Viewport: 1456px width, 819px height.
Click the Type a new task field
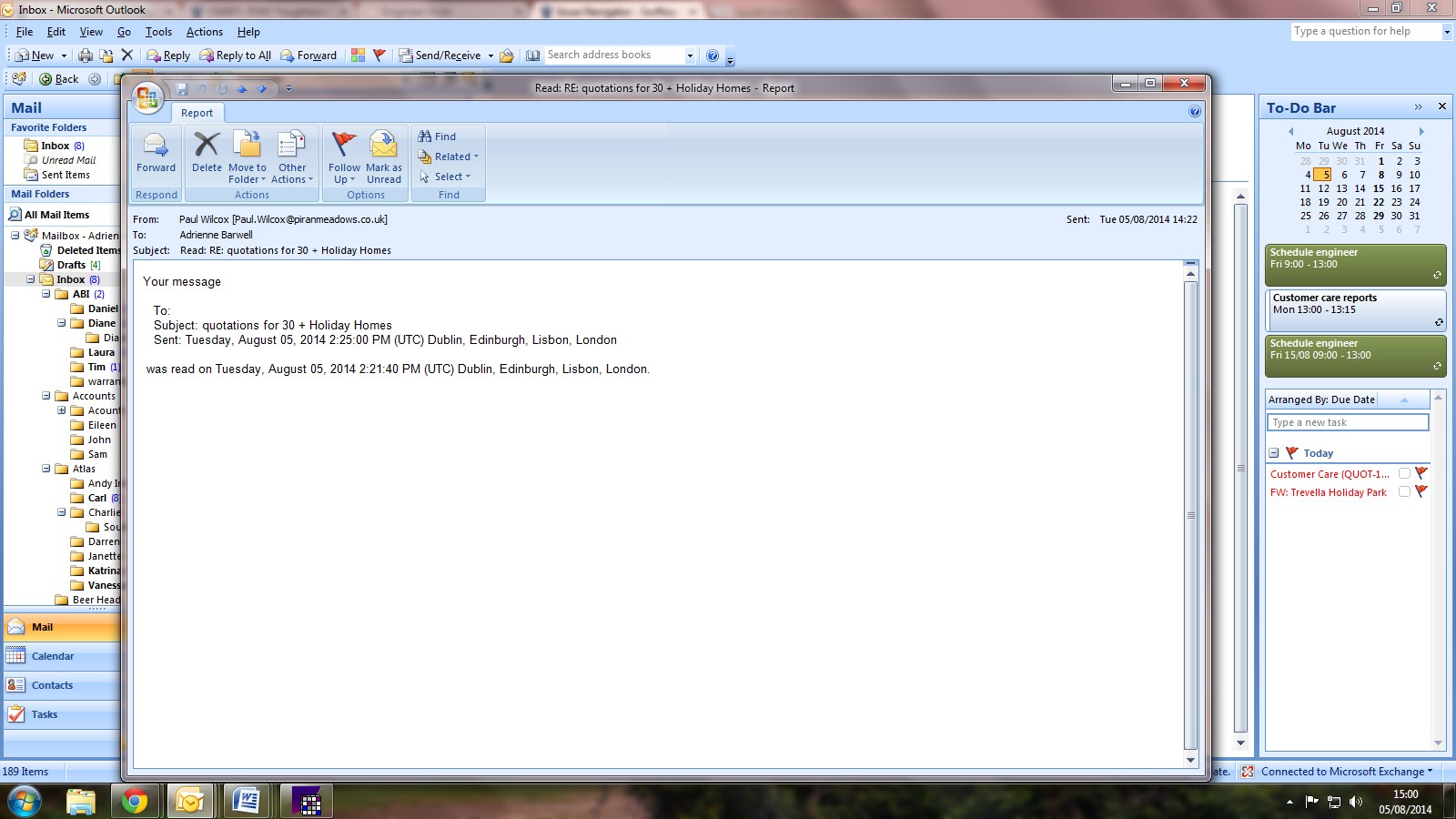point(1348,422)
